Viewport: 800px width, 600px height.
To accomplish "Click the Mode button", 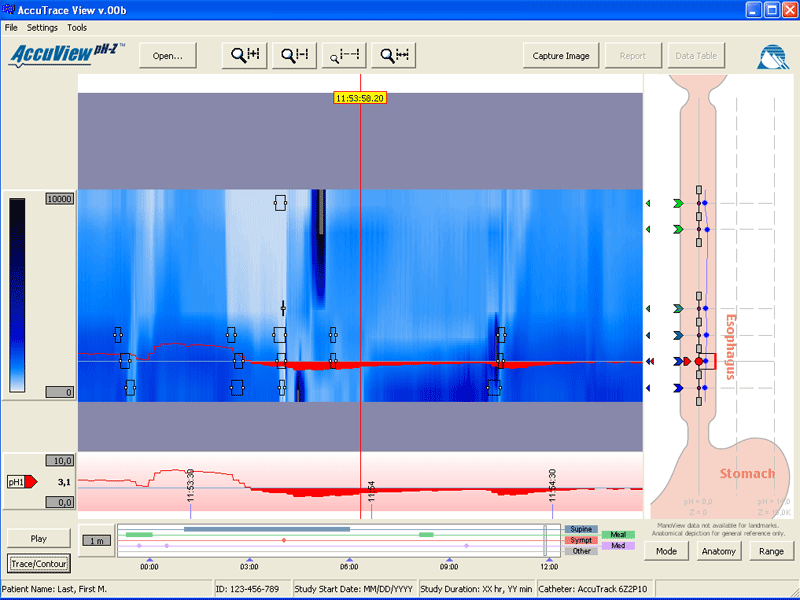I will tap(666, 551).
